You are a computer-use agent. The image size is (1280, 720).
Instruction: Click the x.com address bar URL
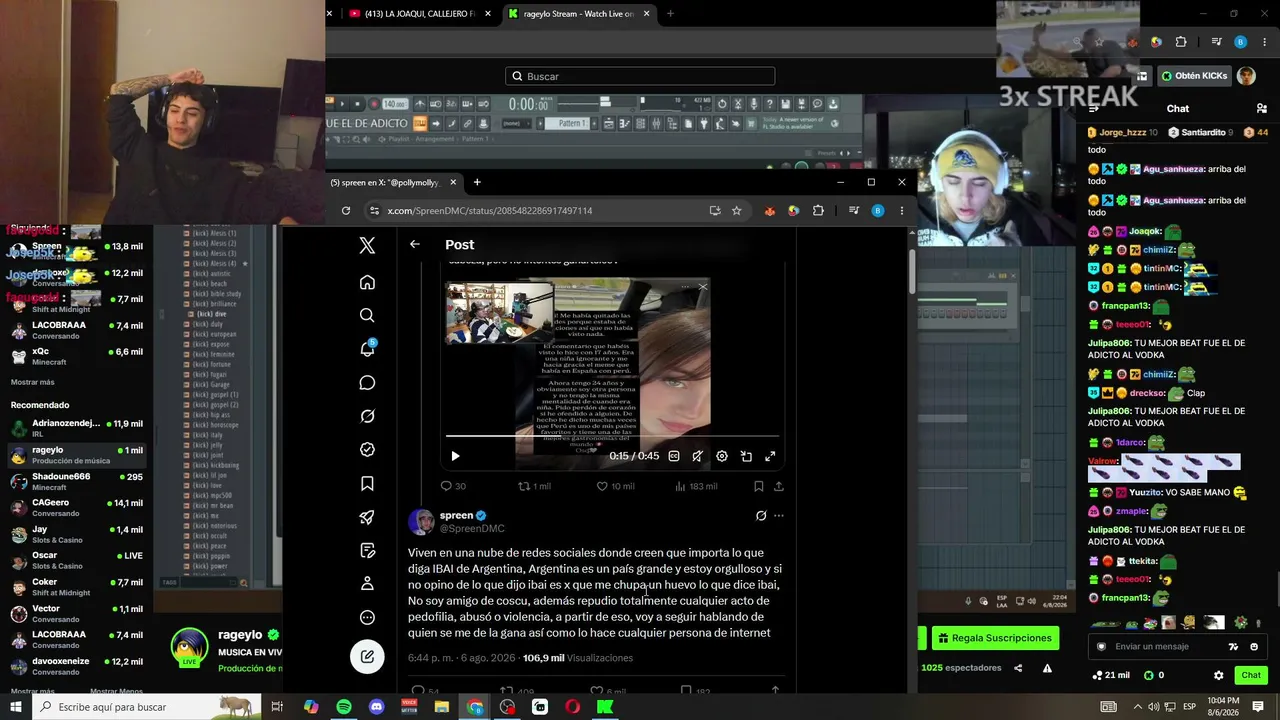490,211
